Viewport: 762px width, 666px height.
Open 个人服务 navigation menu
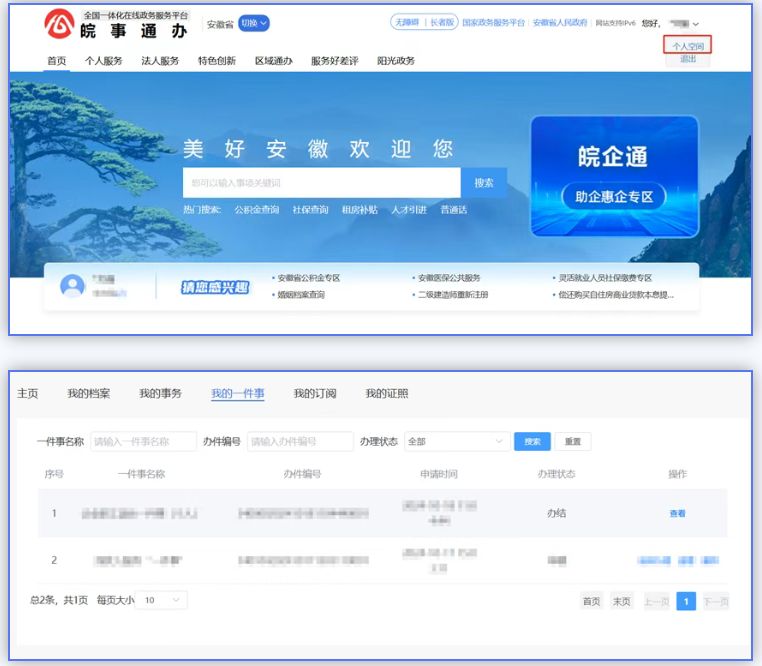coord(104,61)
